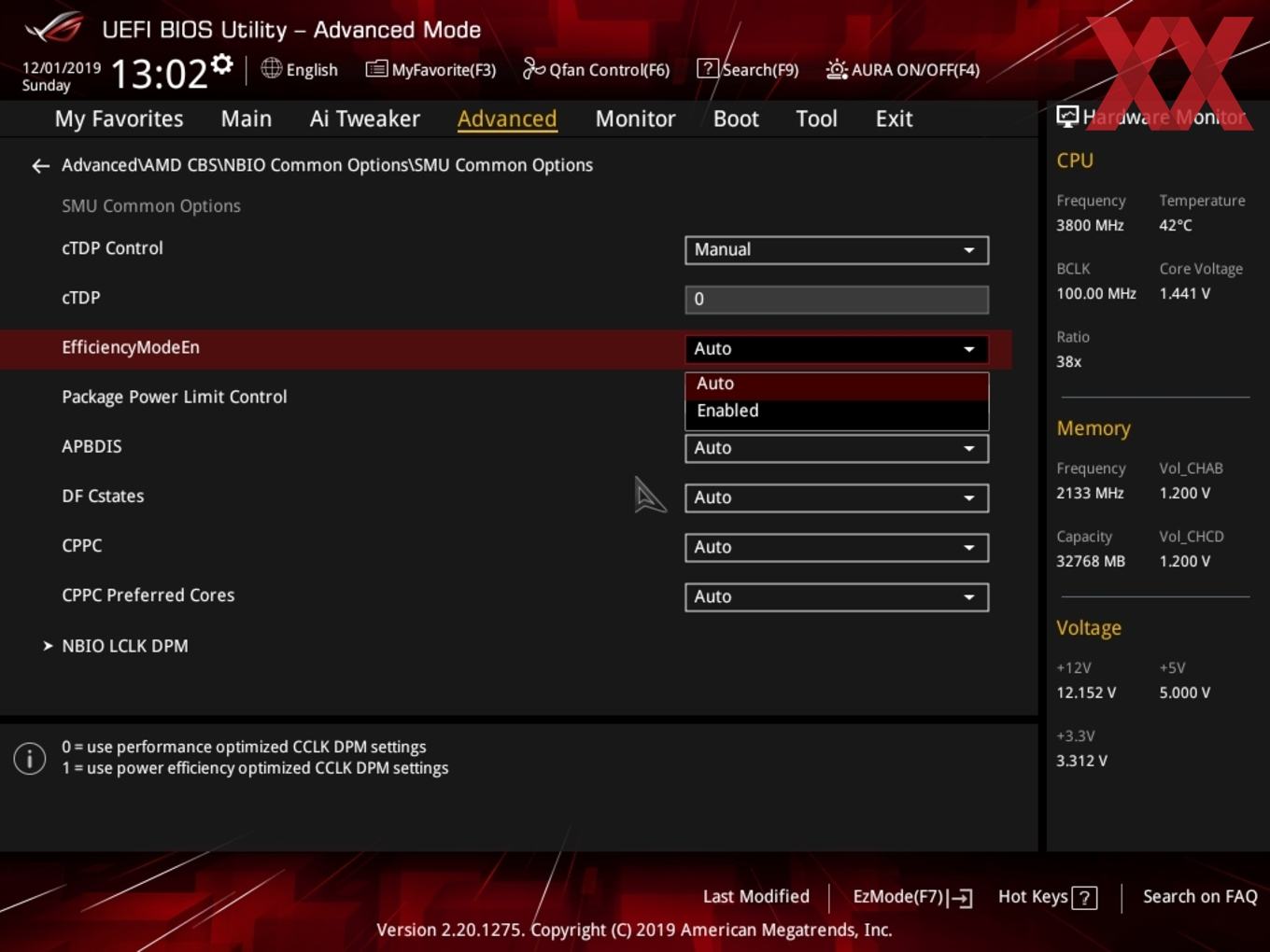Open the CPPC Preferred Cores dropdown
Screen dimensions: 1270x952
pyautogui.click(x=837, y=596)
